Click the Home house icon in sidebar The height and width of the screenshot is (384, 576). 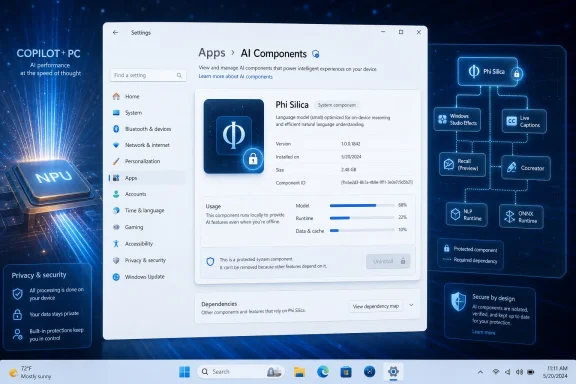(x=116, y=96)
